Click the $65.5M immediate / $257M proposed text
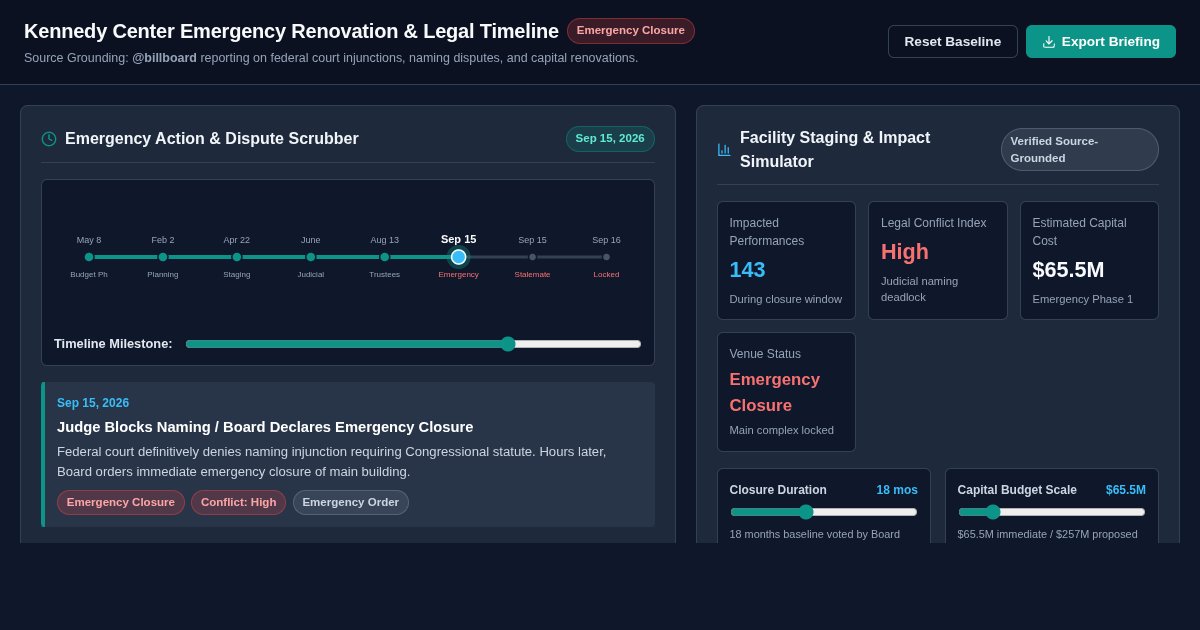Image resolution: width=1200 pixels, height=630 pixels. pyautogui.click(x=1048, y=534)
